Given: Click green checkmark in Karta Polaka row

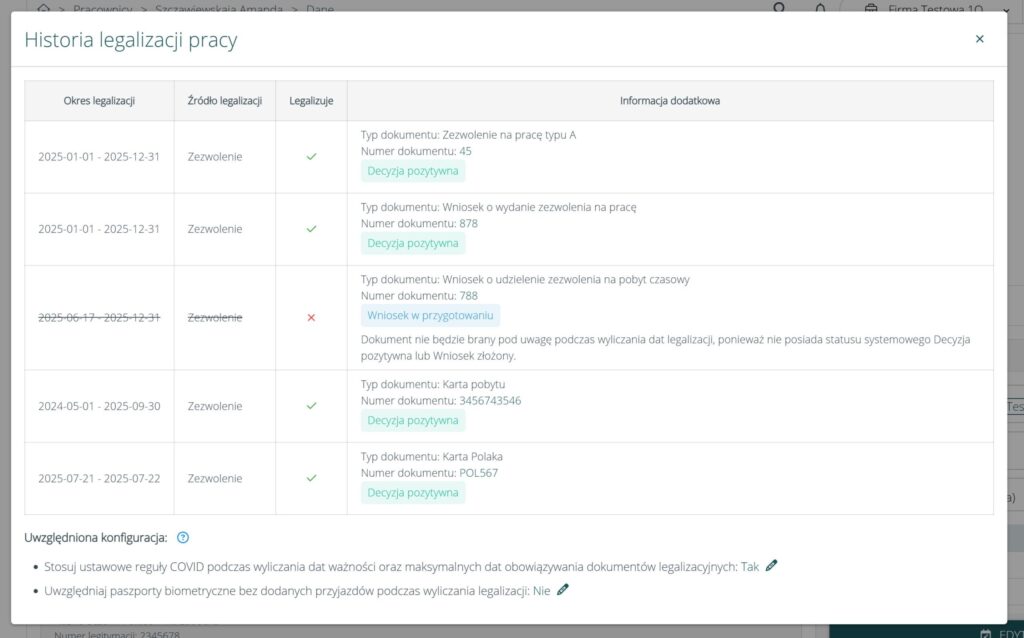Looking at the screenshot, I should [311, 478].
